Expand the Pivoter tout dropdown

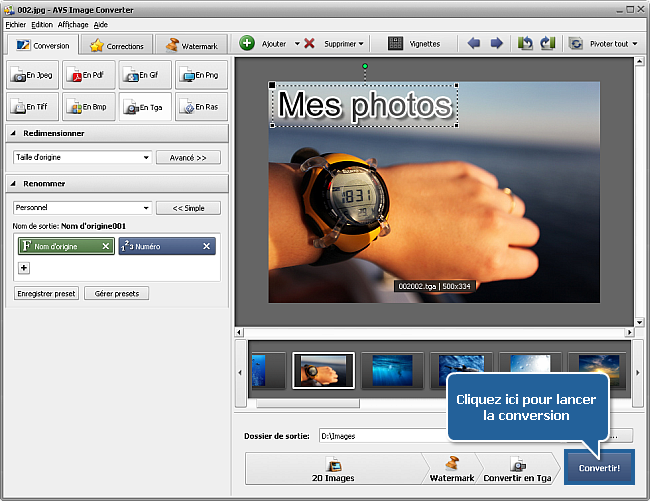click(x=634, y=44)
